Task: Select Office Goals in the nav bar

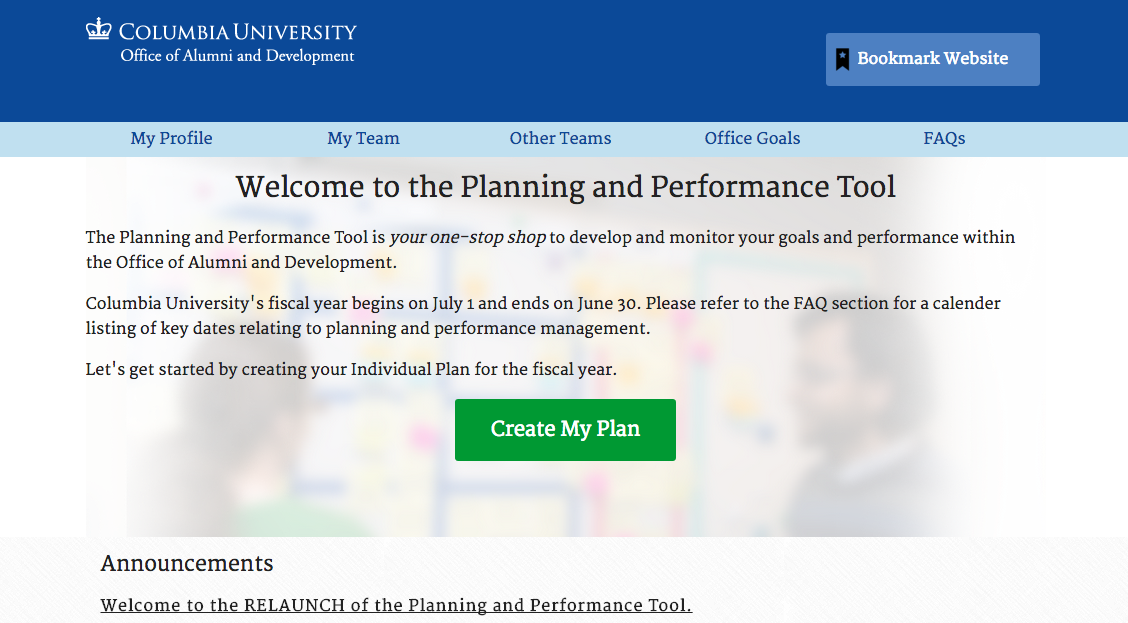Action: pyautogui.click(x=752, y=138)
